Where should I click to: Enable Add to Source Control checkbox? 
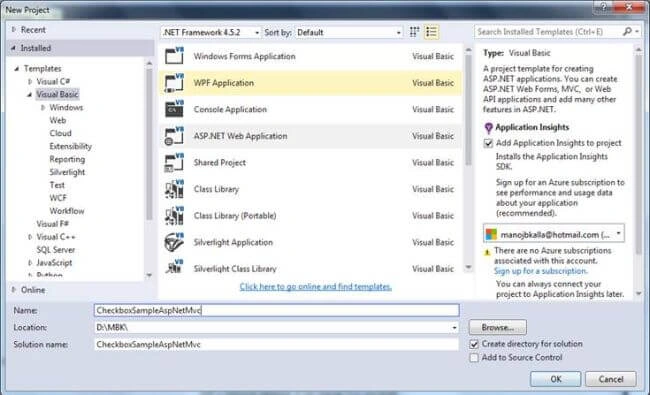pyautogui.click(x=474, y=357)
